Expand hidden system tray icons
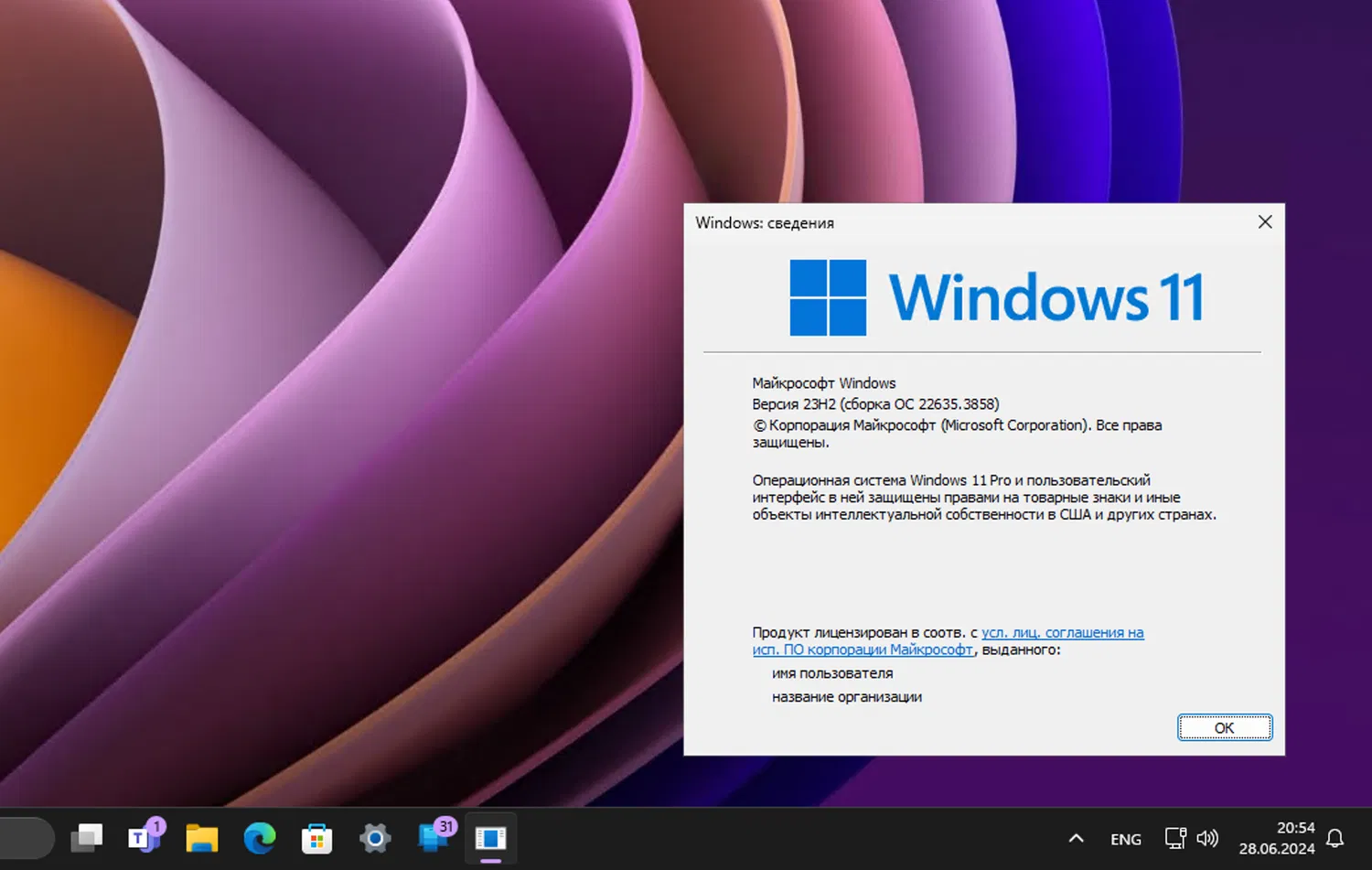 (1076, 838)
